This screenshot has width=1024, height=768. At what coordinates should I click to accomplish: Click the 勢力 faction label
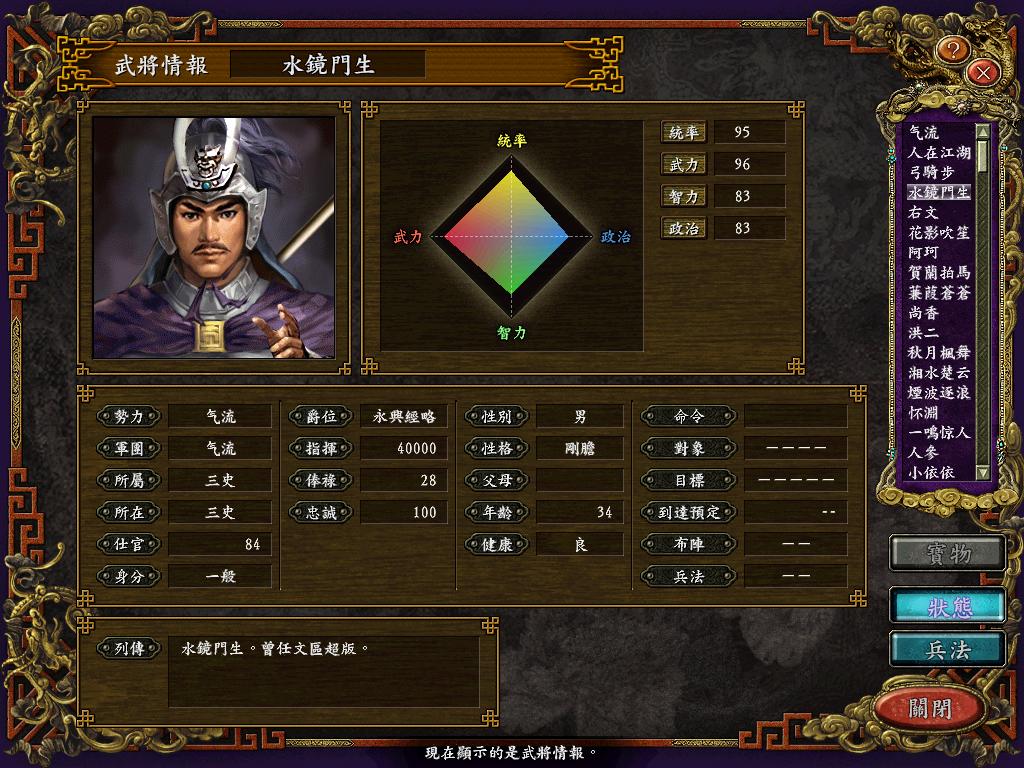tap(129, 416)
